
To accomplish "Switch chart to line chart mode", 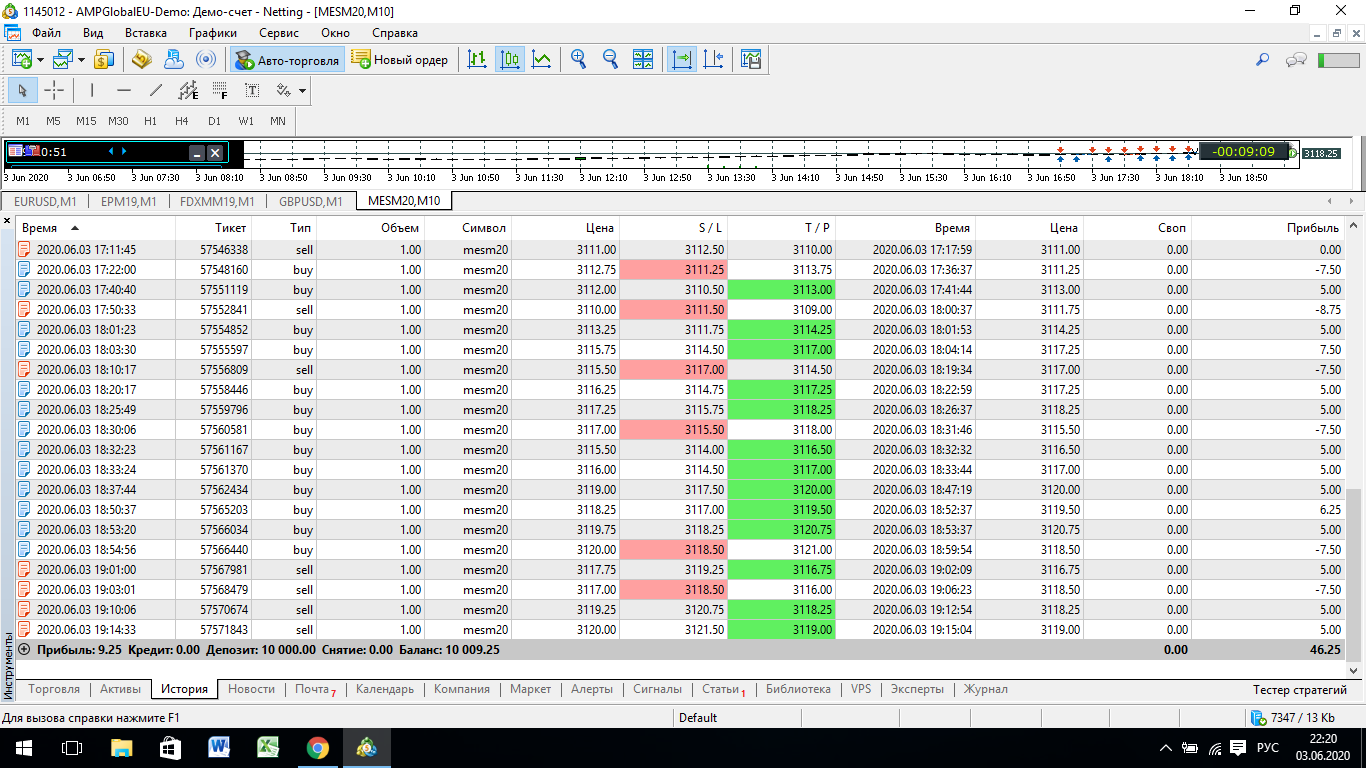I will click(541, 60).
